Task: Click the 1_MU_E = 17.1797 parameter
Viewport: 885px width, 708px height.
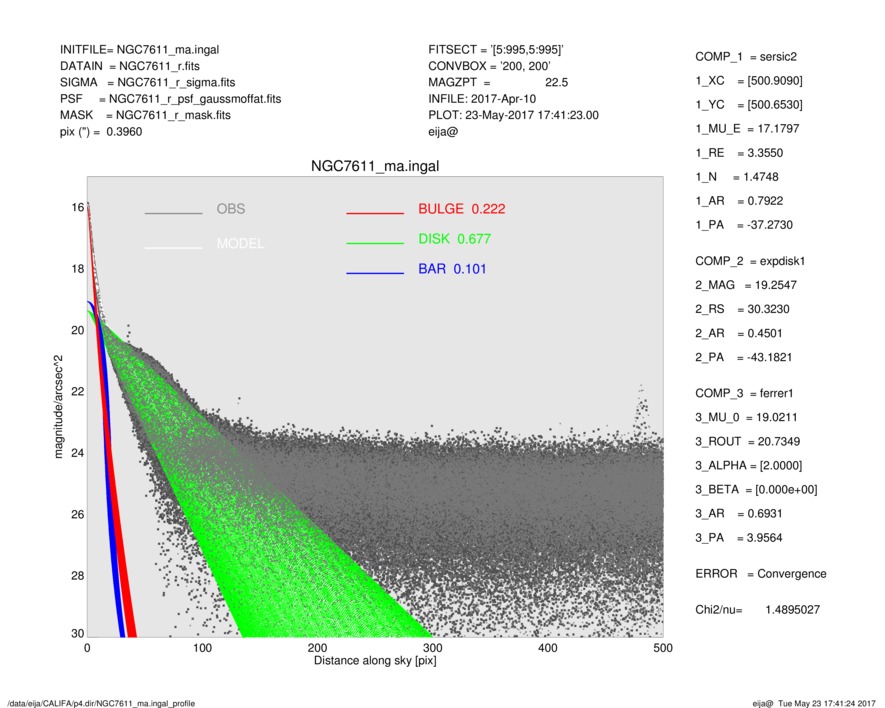Action: click(747, 129)
